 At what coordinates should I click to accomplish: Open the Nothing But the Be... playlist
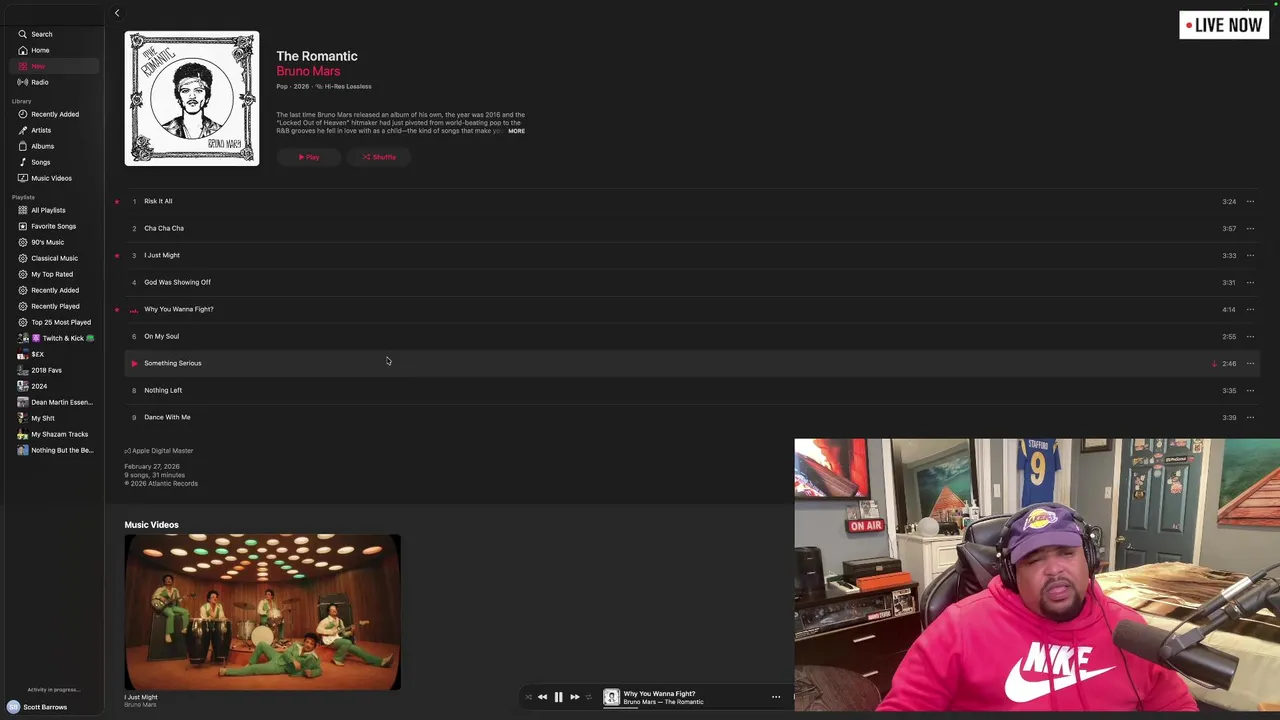pyautogui.click(x=55, y=450)
